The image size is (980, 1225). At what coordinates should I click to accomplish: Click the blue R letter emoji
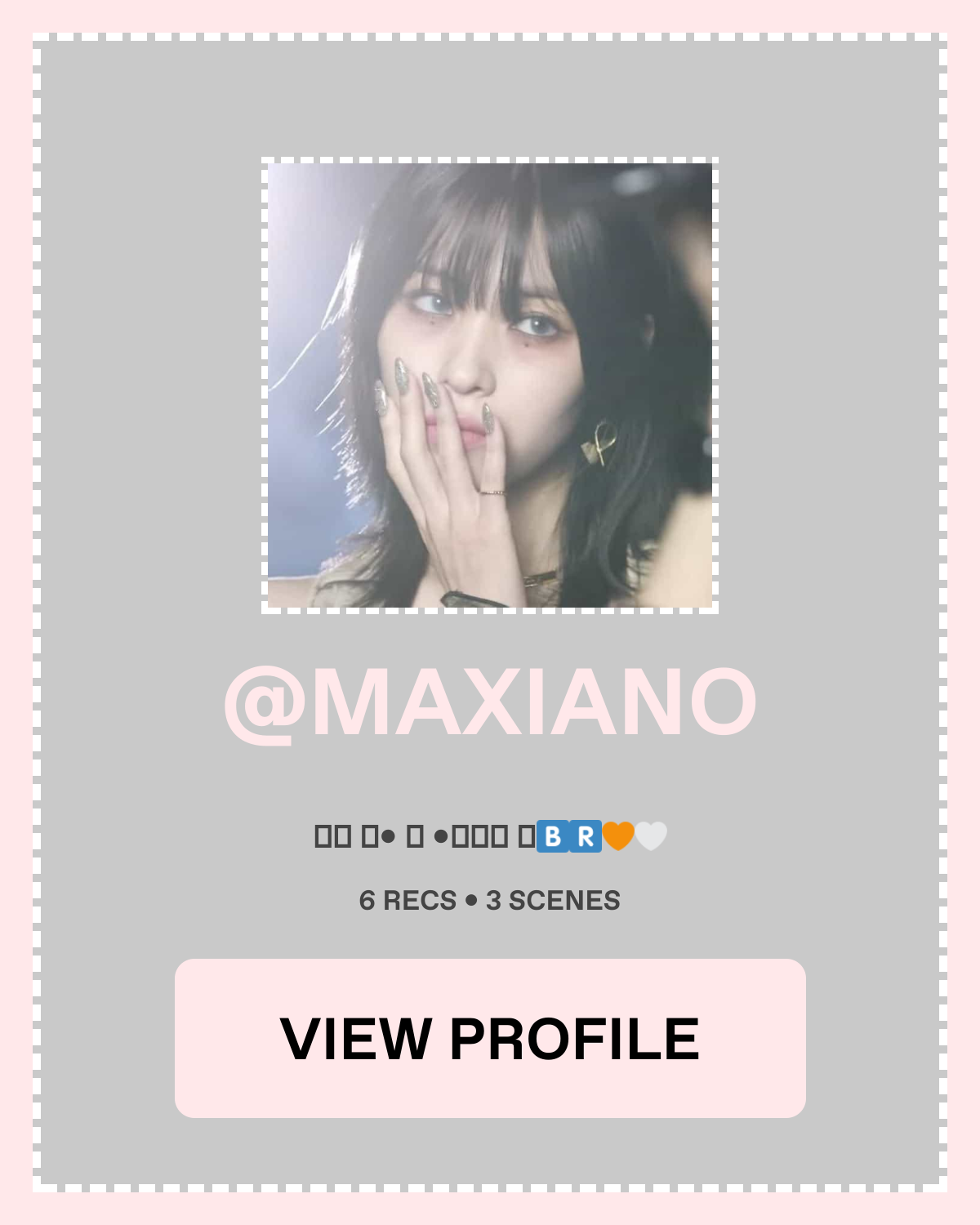[x=586, y=836]
